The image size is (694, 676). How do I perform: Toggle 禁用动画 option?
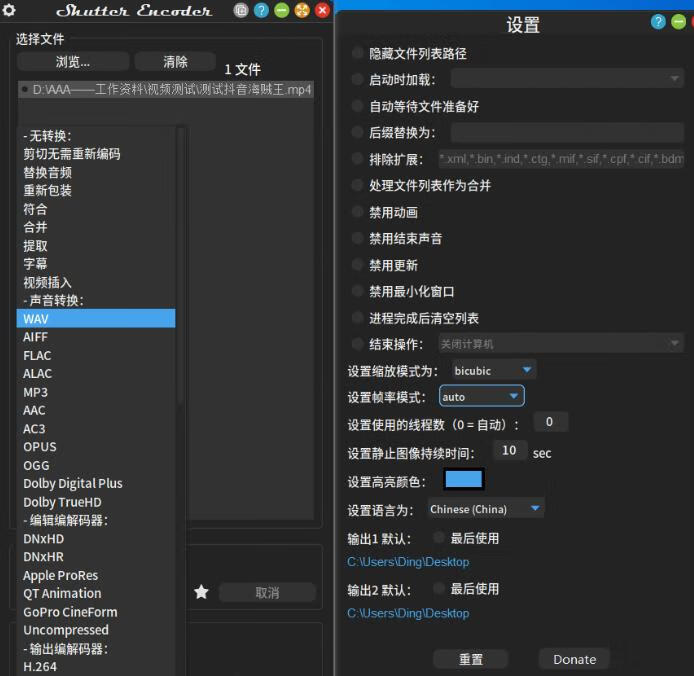[357, 212]
